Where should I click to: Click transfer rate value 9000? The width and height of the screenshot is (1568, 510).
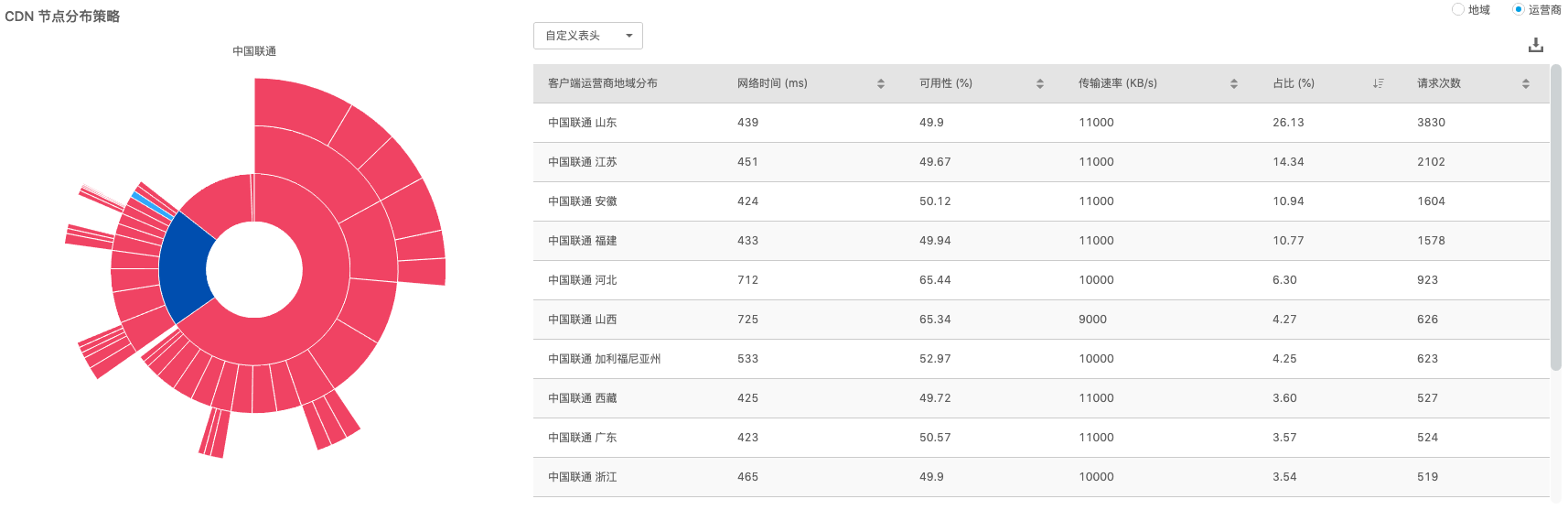click(x=1092, y=320)
